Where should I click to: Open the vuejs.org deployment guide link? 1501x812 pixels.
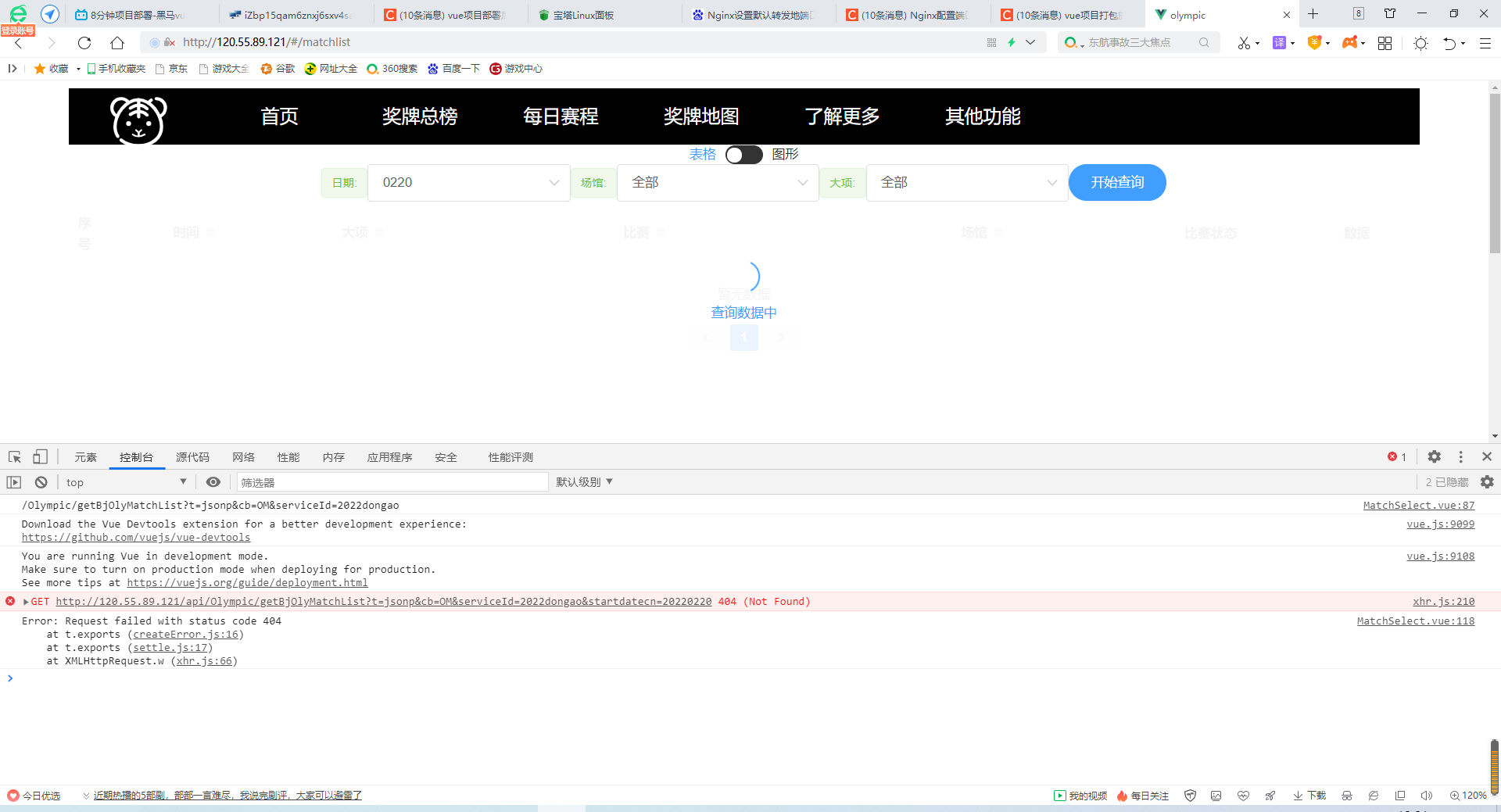[x=247, y=583]
